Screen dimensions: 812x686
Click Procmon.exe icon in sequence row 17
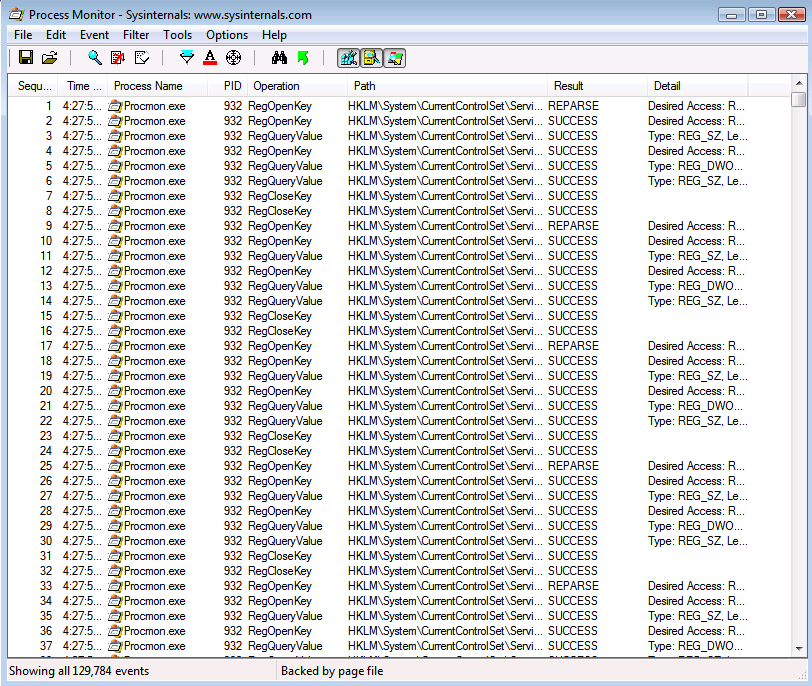click(115, 346)
